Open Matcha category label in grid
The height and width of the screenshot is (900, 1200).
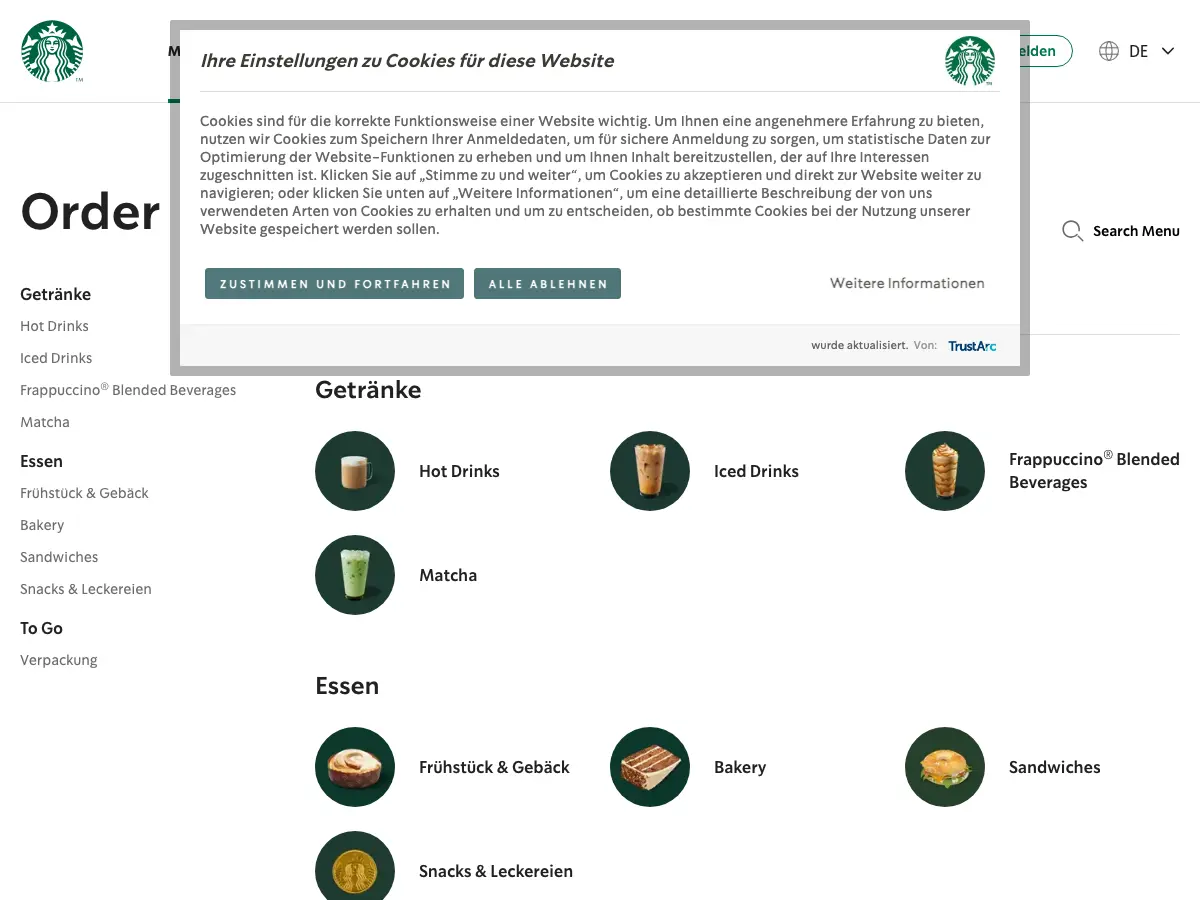(x=448, y=575)
